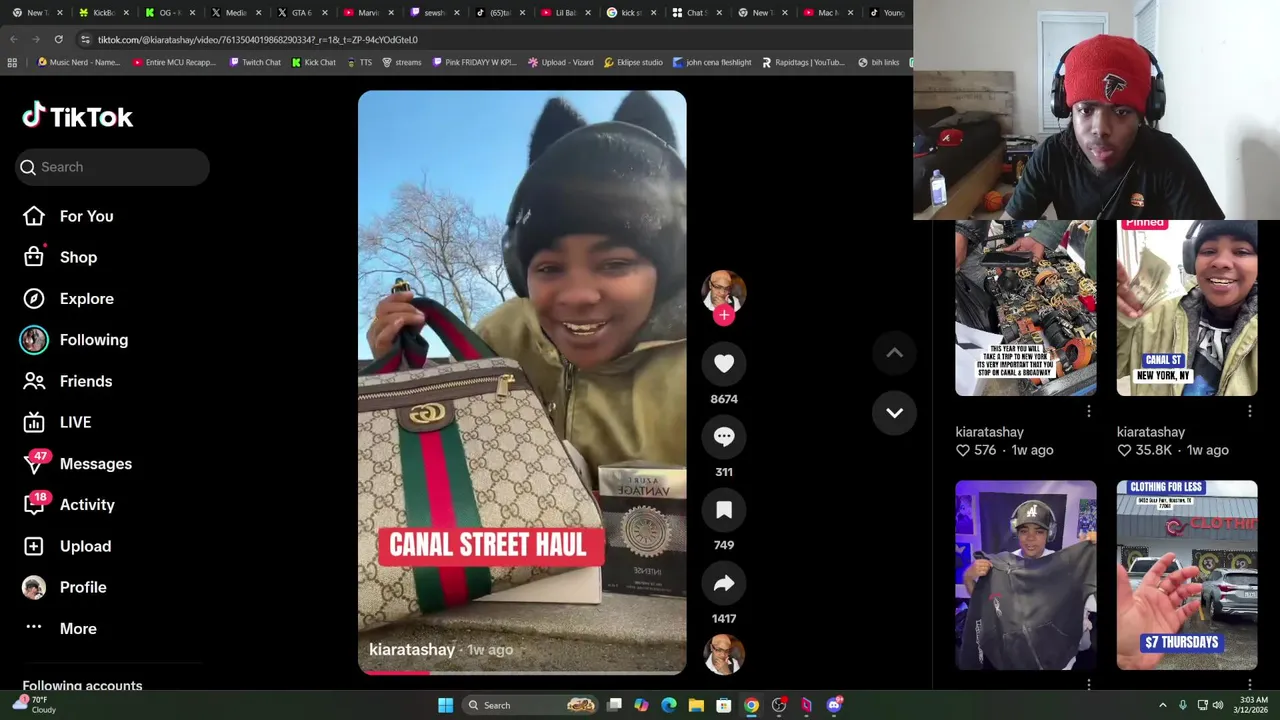
Task: Open the Kick Chat bookmark
Action: click(314, 62)
